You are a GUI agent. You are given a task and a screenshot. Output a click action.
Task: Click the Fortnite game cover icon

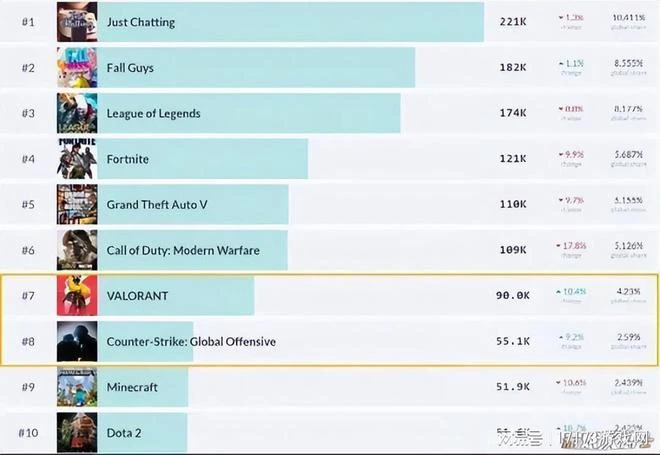tap(77, 159)
